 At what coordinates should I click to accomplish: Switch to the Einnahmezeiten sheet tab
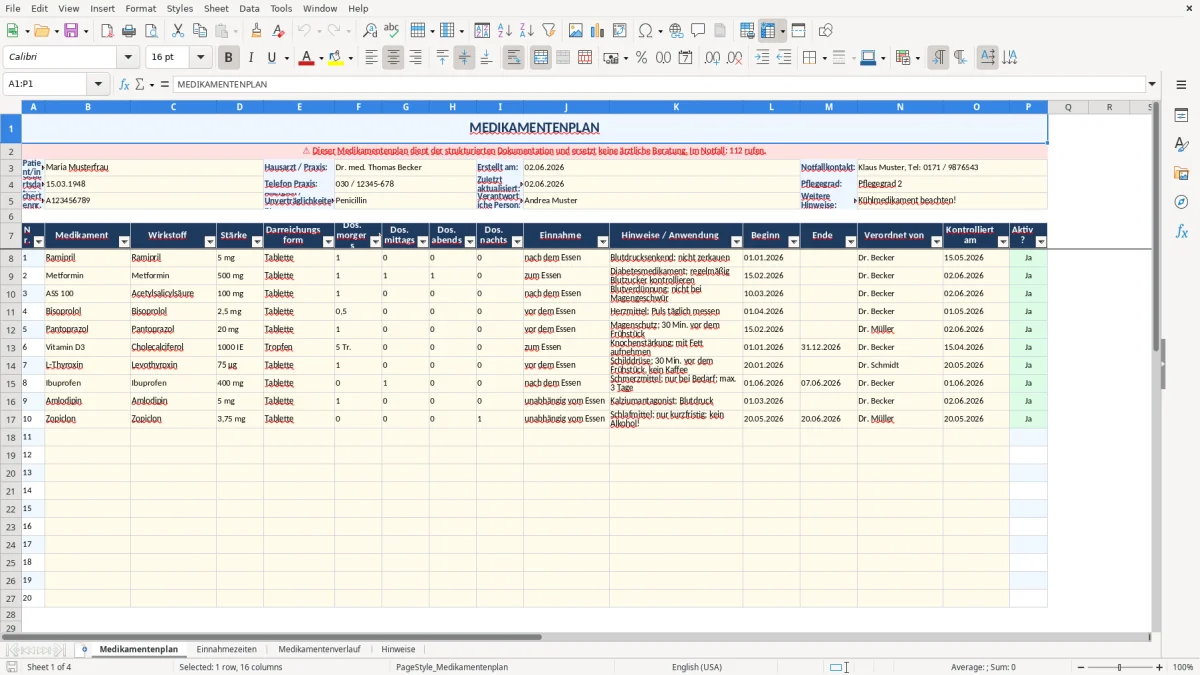[x=226, y=649]
